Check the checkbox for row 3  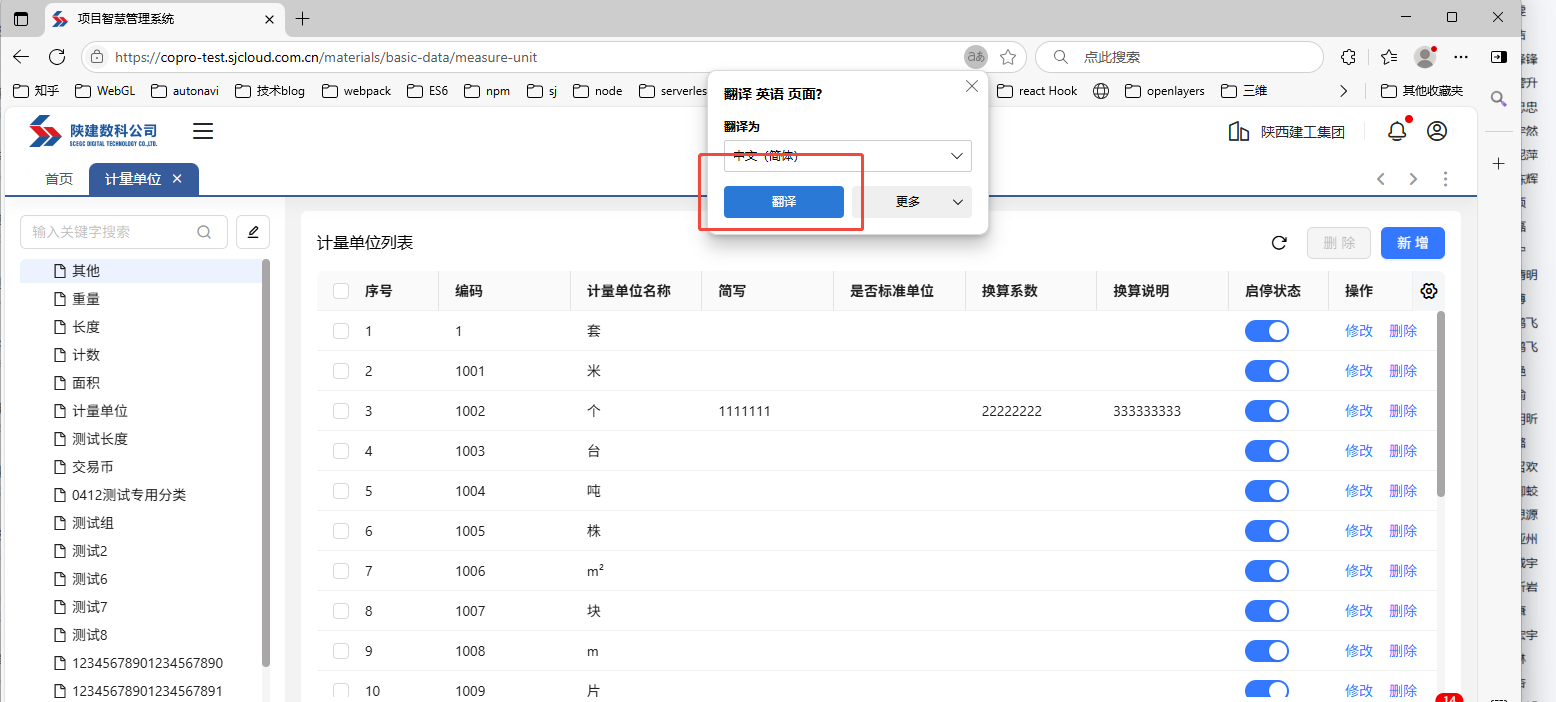tap(341, 411)
